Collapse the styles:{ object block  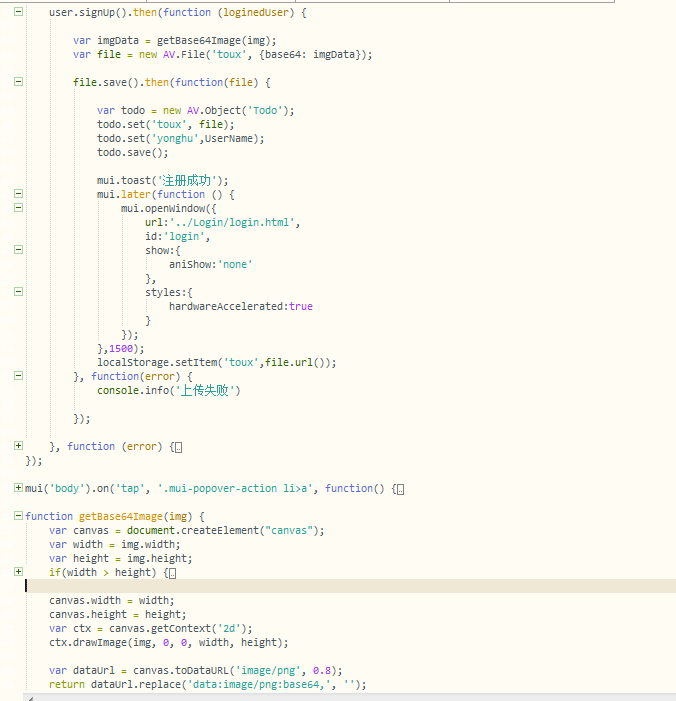18,291
